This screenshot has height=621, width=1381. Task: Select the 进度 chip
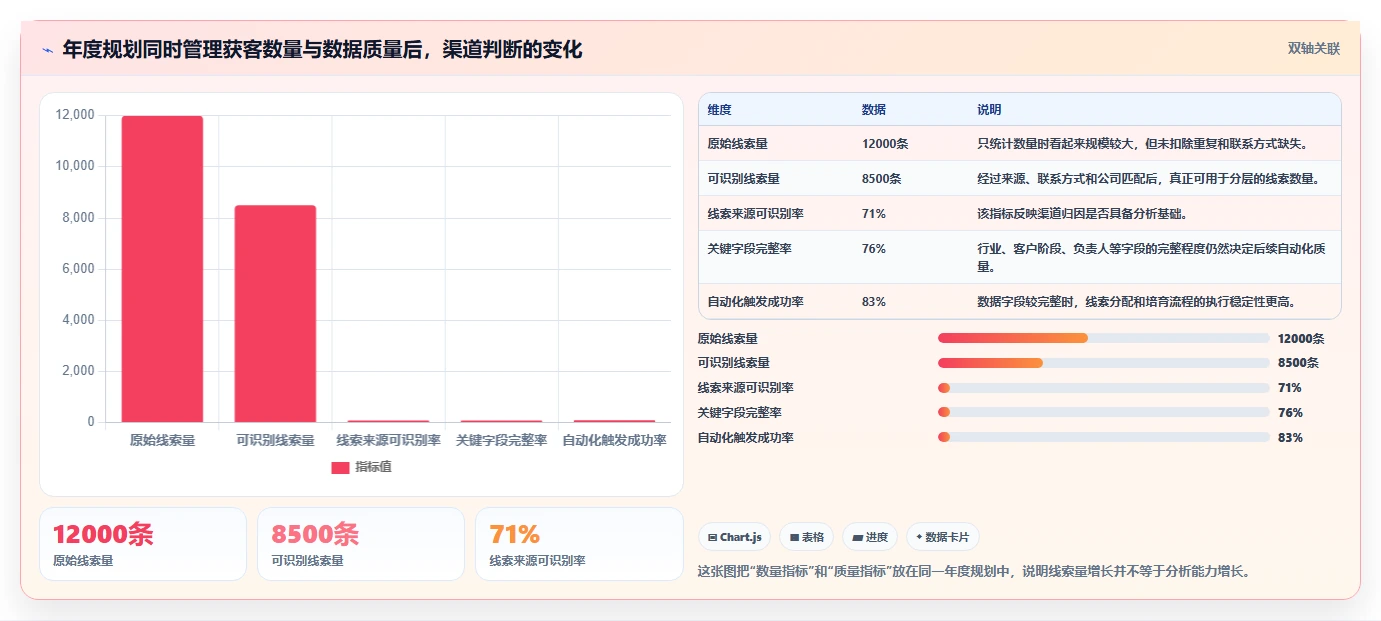[870, 537]
